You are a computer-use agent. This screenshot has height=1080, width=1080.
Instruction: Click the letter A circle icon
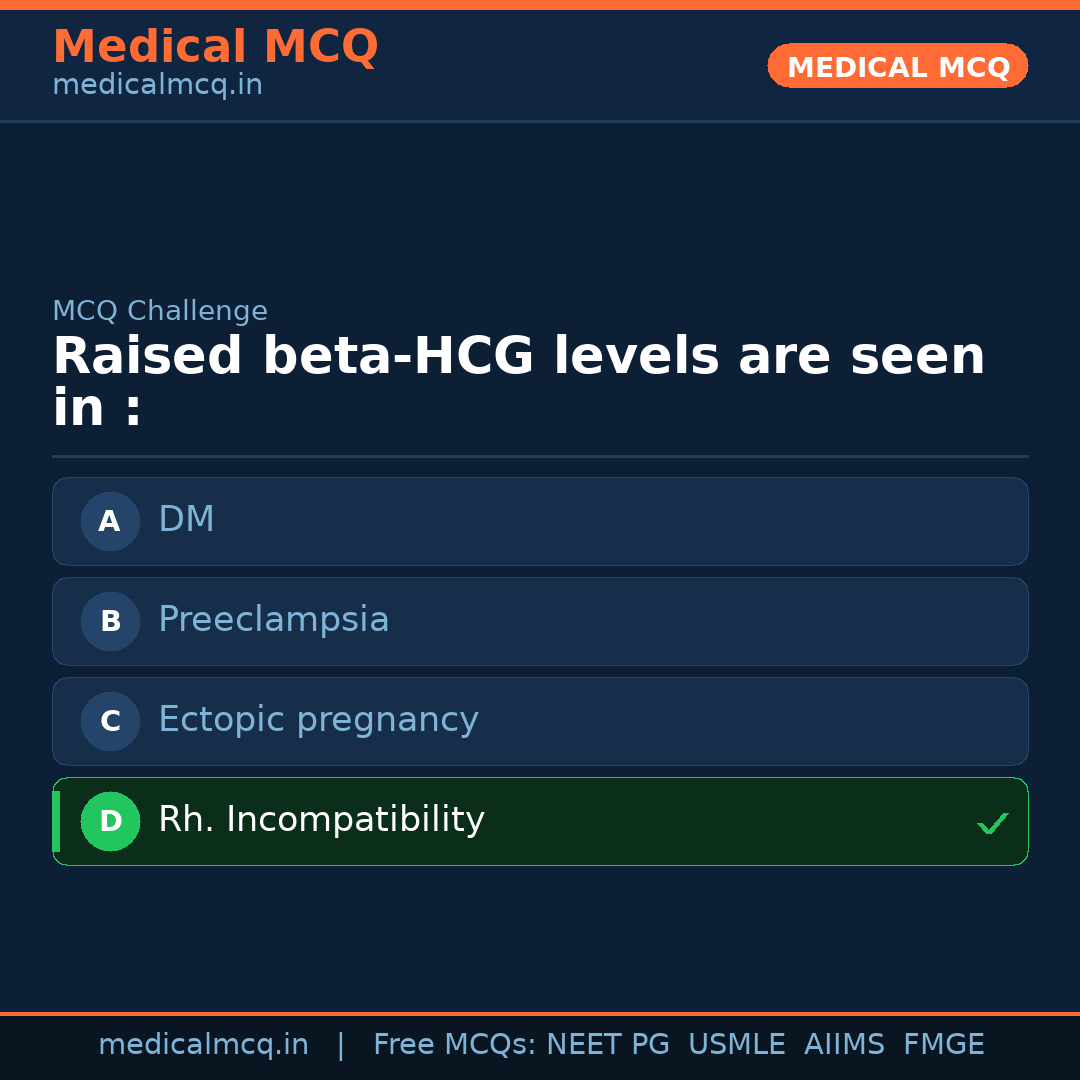(110, 521)
